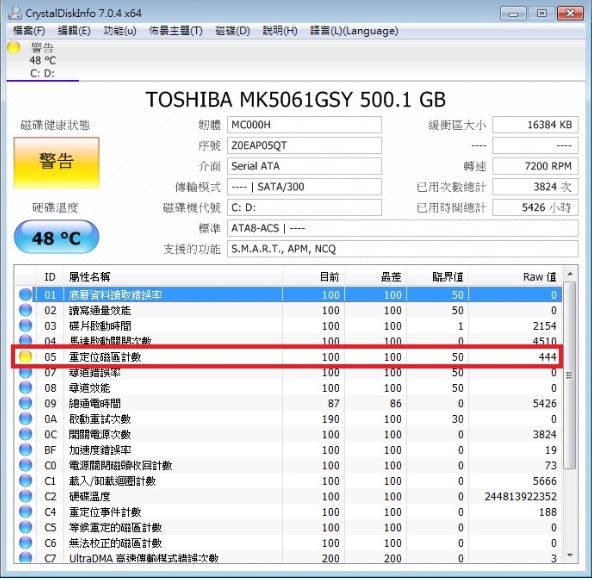Select the 重定位磁區計數 attribute row
Screen dimensions: 592x580
click(x=288, y=356)
